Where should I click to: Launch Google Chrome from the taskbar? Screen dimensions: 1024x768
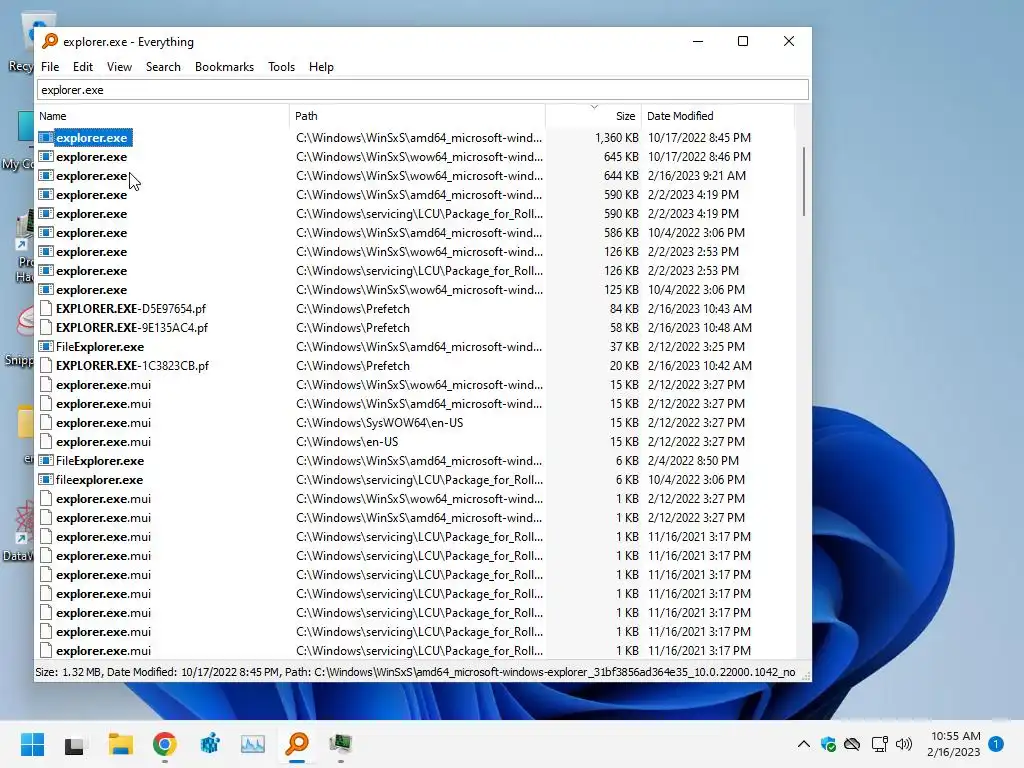coord(165,744)
